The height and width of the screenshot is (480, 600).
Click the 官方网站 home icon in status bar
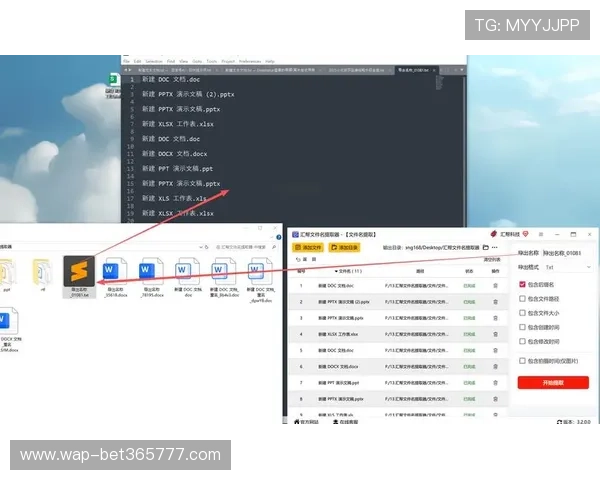294,421
